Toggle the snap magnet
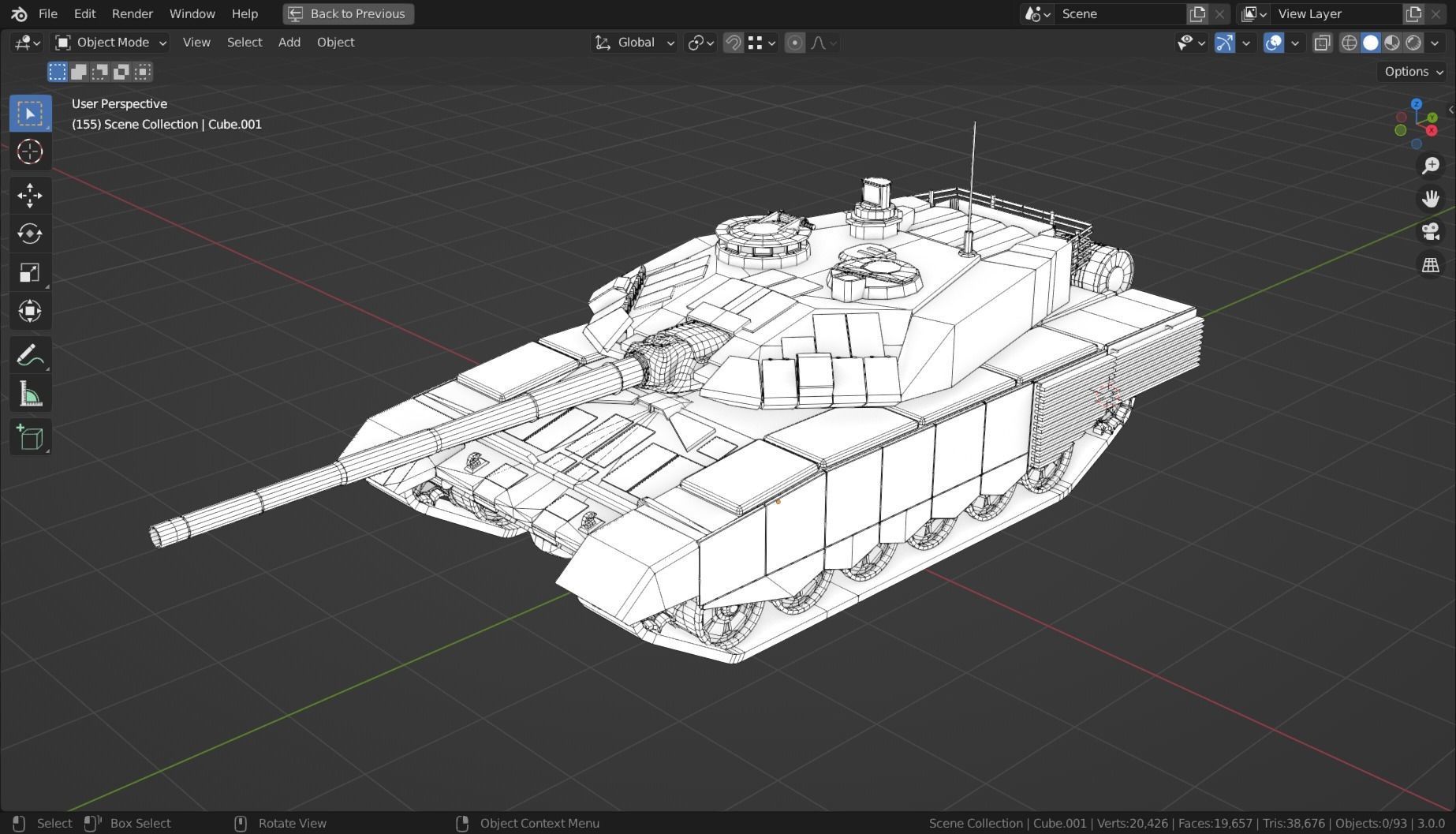 coord(733,43)
